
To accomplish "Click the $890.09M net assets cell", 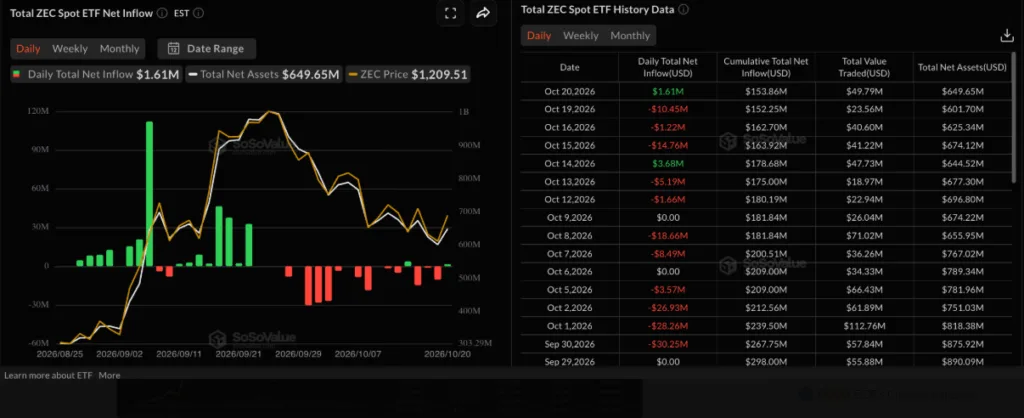I will [x=962, y=362].
